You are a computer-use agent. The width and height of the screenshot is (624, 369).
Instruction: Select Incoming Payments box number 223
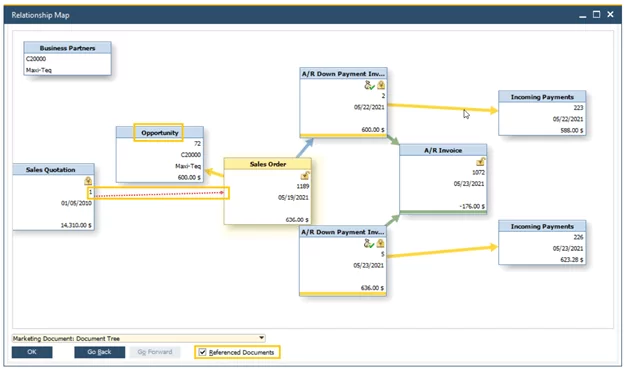point(542,113)
